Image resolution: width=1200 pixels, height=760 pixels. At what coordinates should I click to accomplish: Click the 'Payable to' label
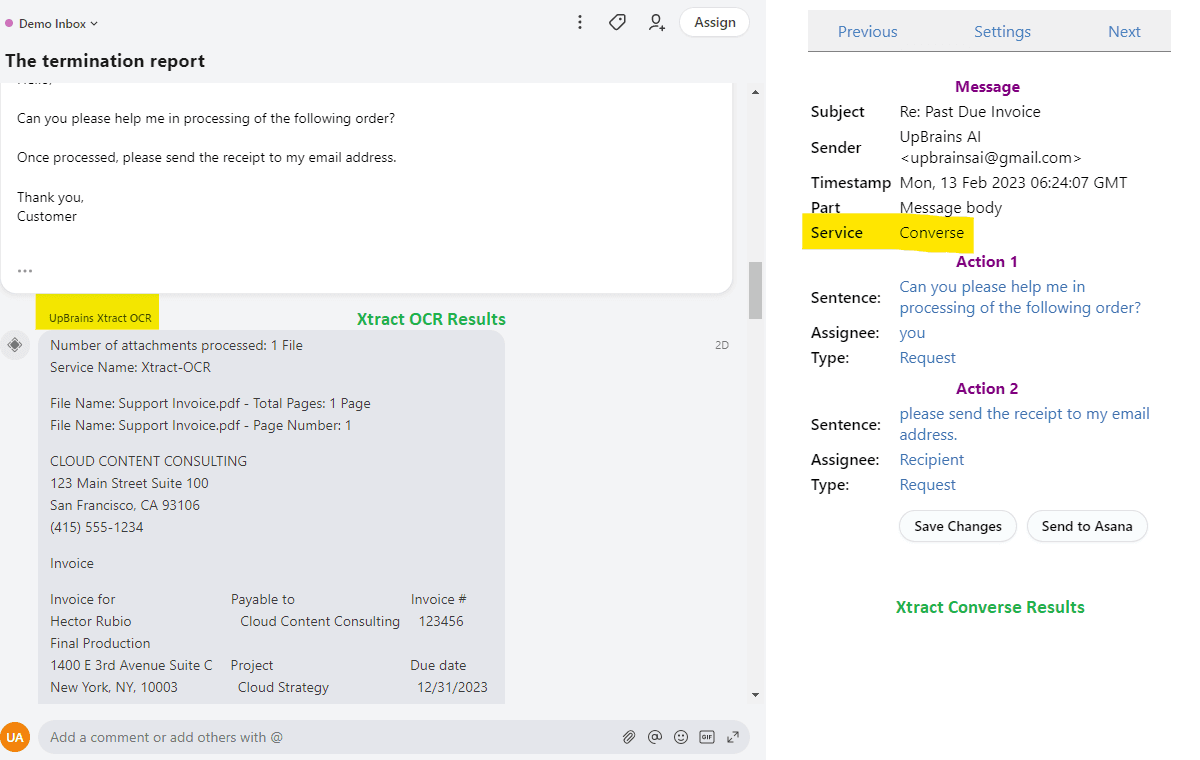click(x=263, y=599)
